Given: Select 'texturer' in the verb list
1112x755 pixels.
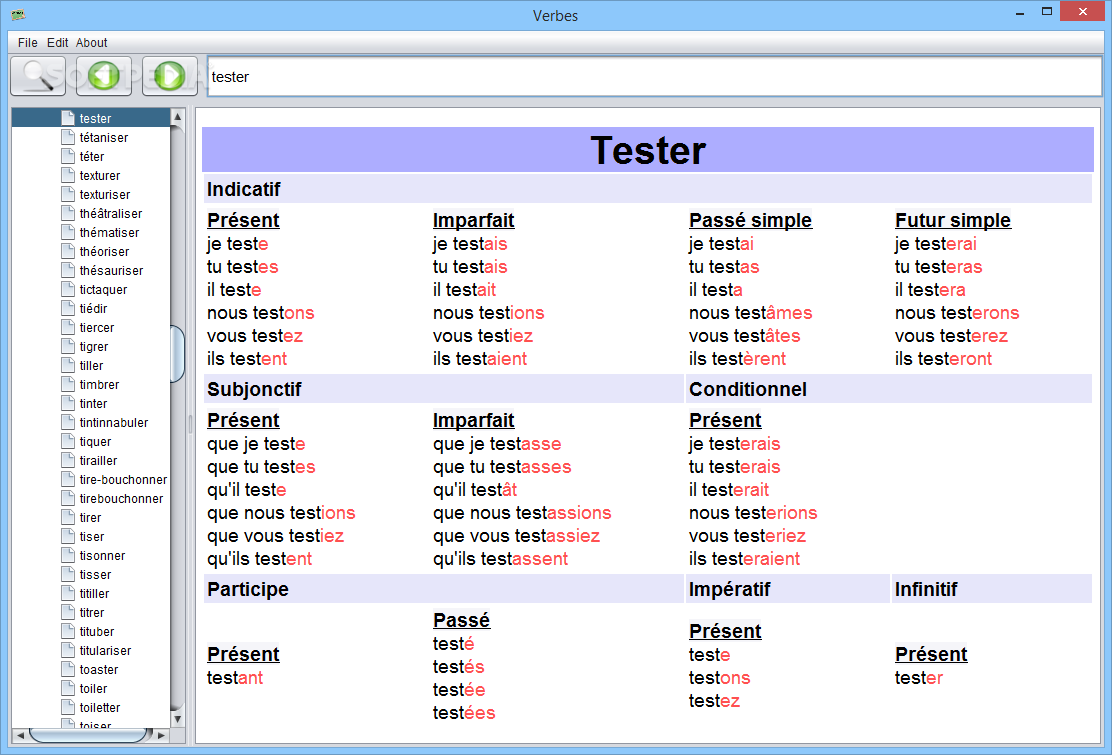Looking at the screenshot, I should [99, 176].
